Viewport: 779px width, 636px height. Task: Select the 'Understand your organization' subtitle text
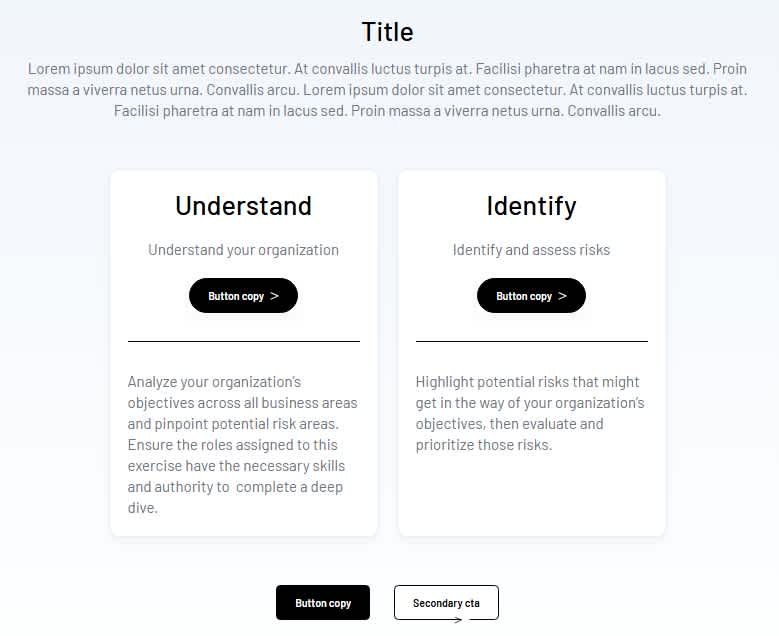coord(243,250)
